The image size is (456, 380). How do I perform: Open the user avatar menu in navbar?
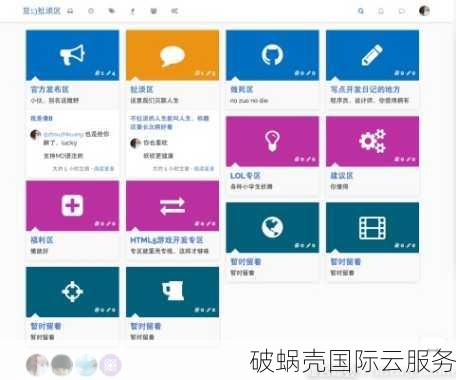click(424, 11)
